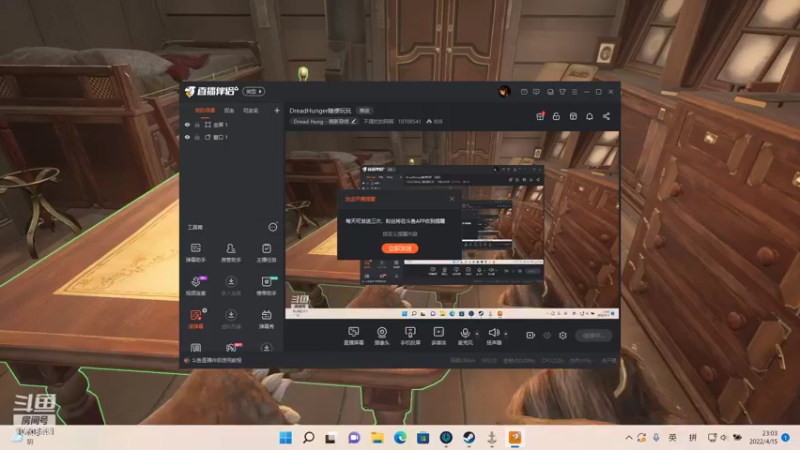Switch to first orange scene tab

point(205,110)
